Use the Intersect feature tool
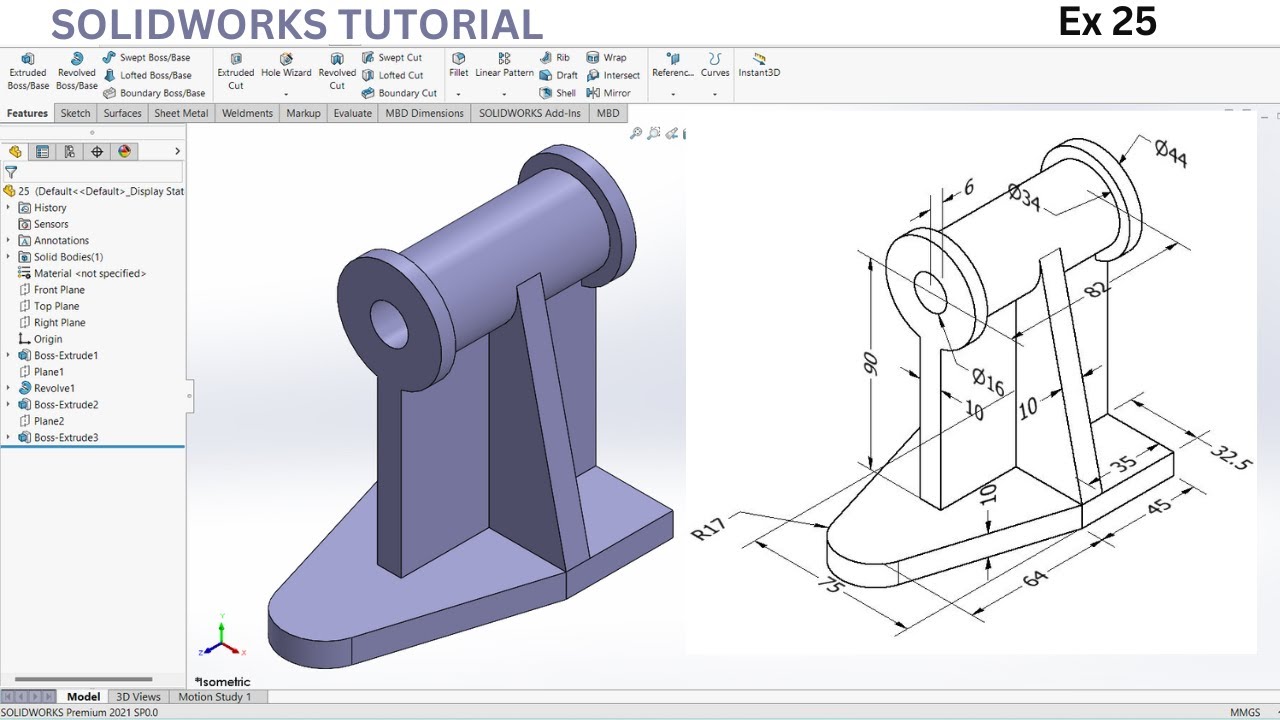The height and width of the screenshot is (720, 1280). pos(613,75)
